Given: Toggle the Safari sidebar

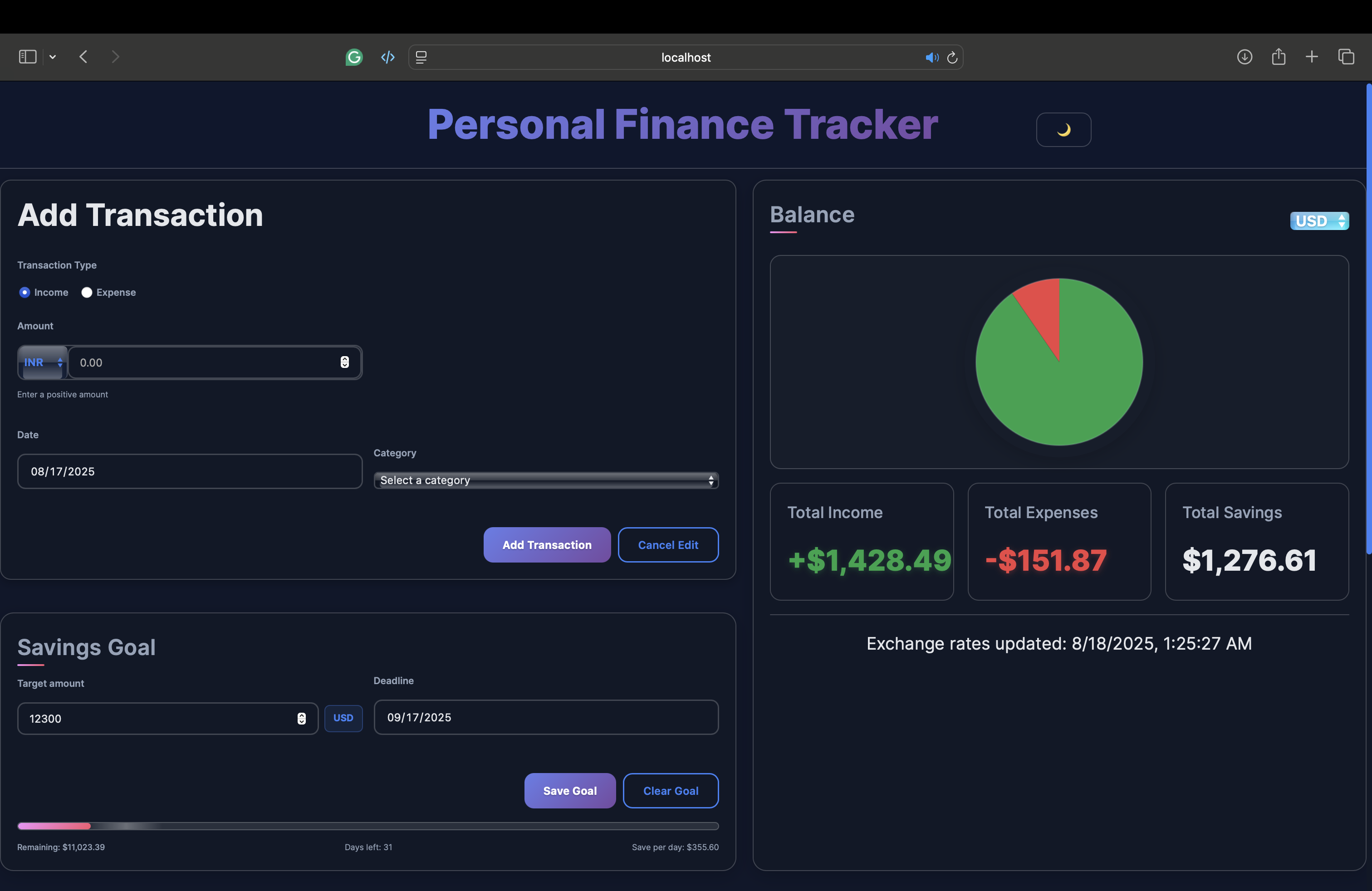Looking at the screenshot, I should point(28,56).
